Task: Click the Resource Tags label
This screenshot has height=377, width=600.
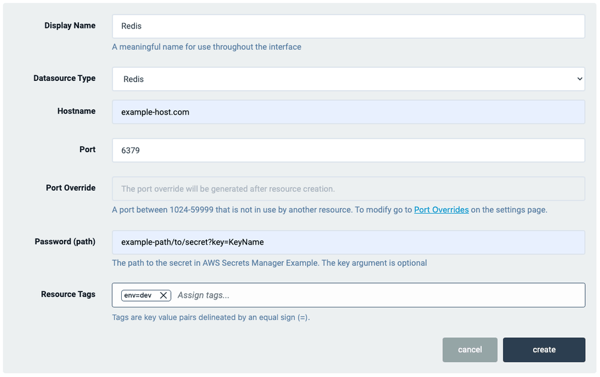Action: click(x=68, y=294)
